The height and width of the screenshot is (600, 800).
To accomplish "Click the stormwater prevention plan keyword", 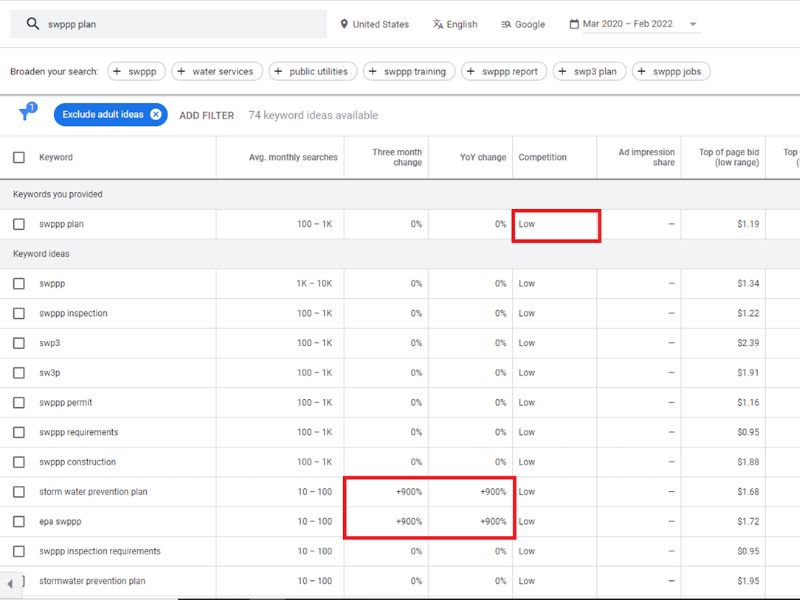I will point(92,581).
